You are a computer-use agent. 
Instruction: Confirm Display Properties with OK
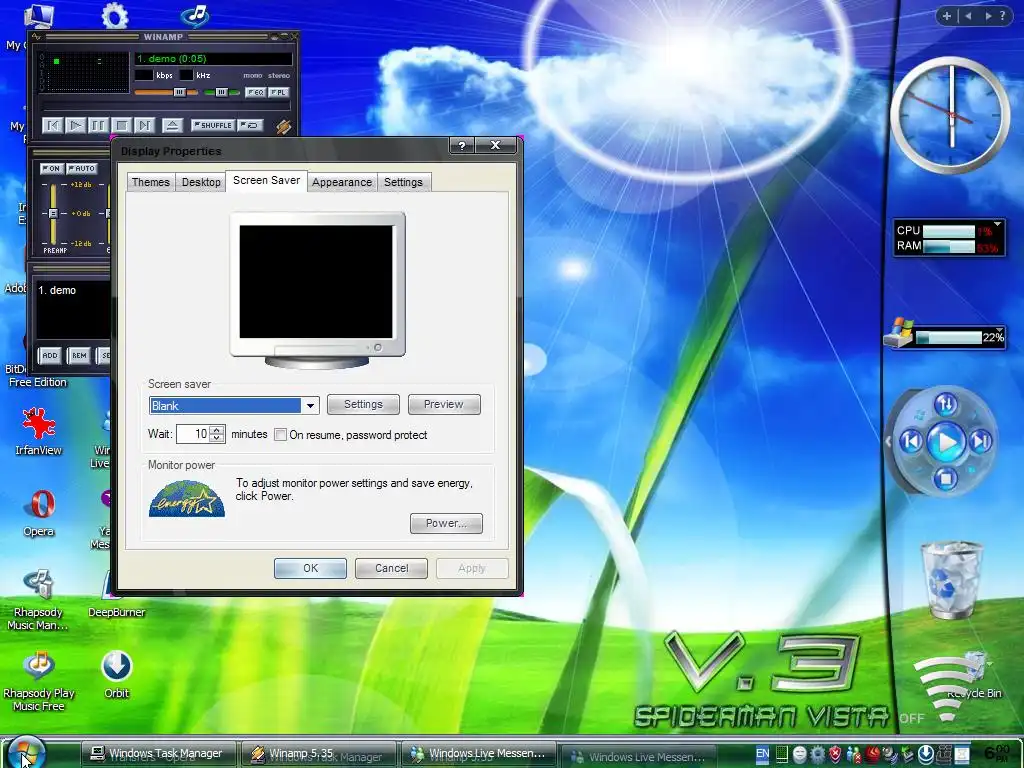point(310,568)
